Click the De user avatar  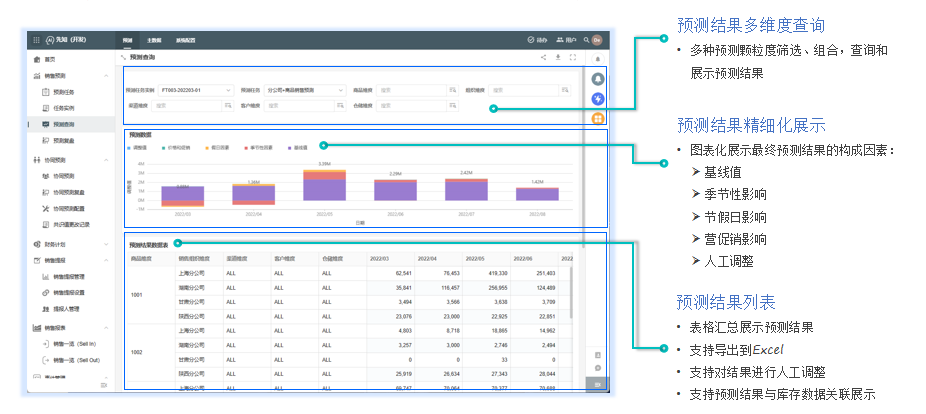pyautogui.click(x=597, y=40)
